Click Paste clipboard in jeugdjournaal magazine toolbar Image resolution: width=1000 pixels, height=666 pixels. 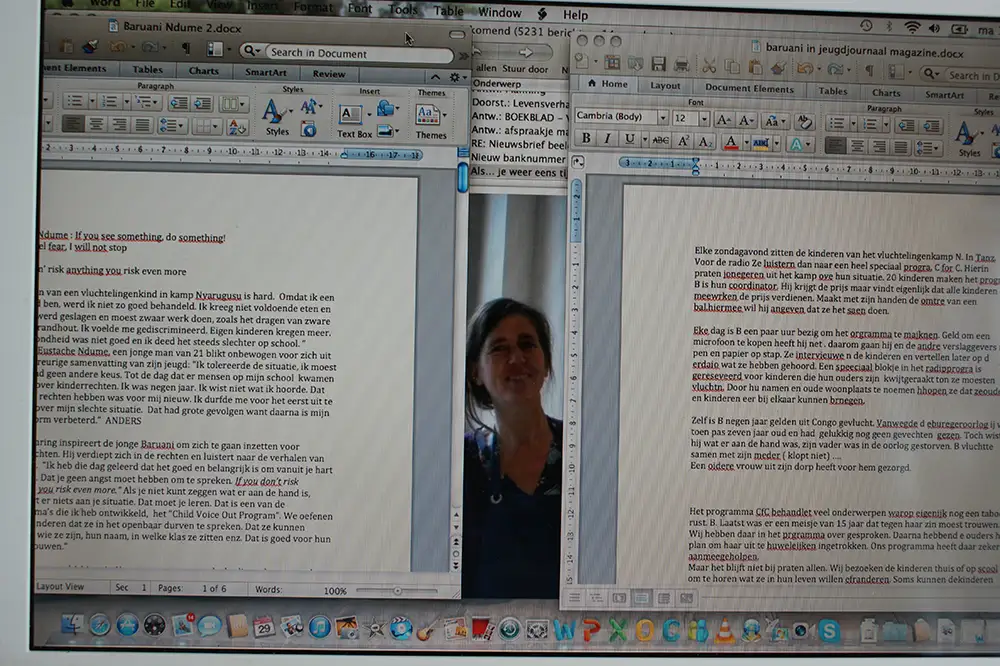click(x=755, y=66)
